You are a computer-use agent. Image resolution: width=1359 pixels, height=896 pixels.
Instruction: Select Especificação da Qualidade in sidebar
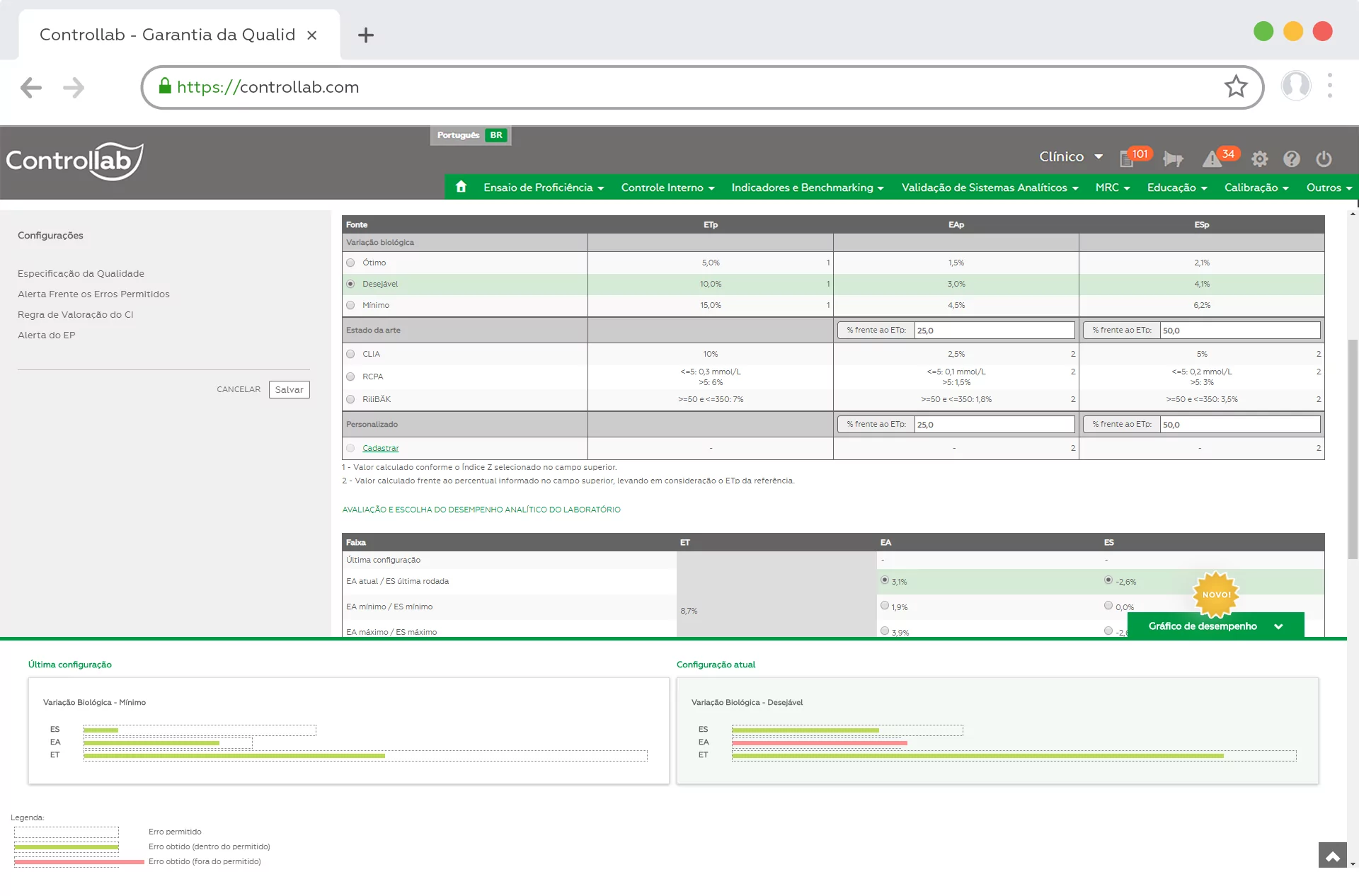click(81, 273)
